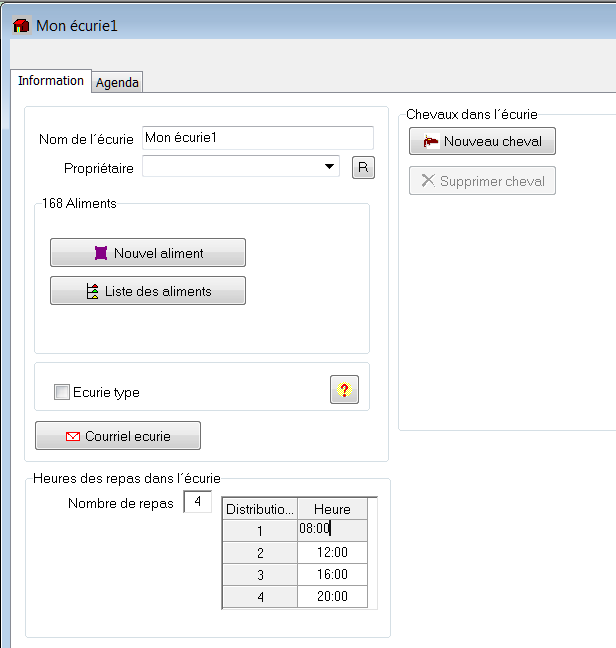Open the Propriétaire combo box field

pyautogui.click(x=241, y=167)
